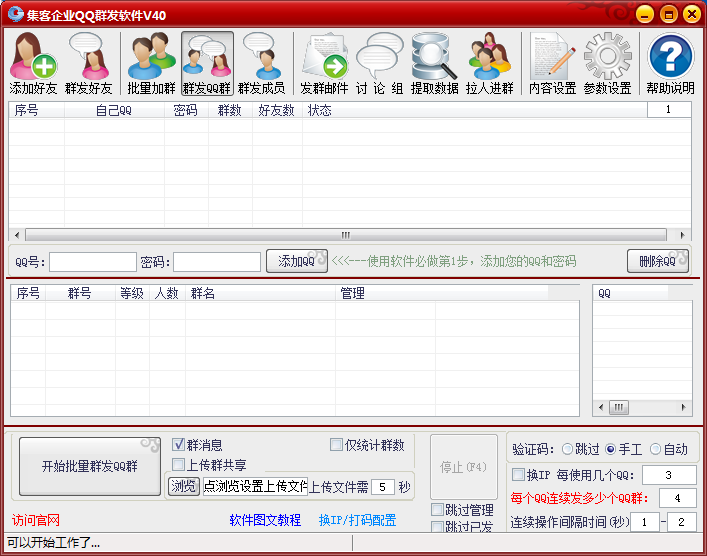Open the 发群邮件 group mail tool
Screen dimensions: 707x556
(324, 63)
